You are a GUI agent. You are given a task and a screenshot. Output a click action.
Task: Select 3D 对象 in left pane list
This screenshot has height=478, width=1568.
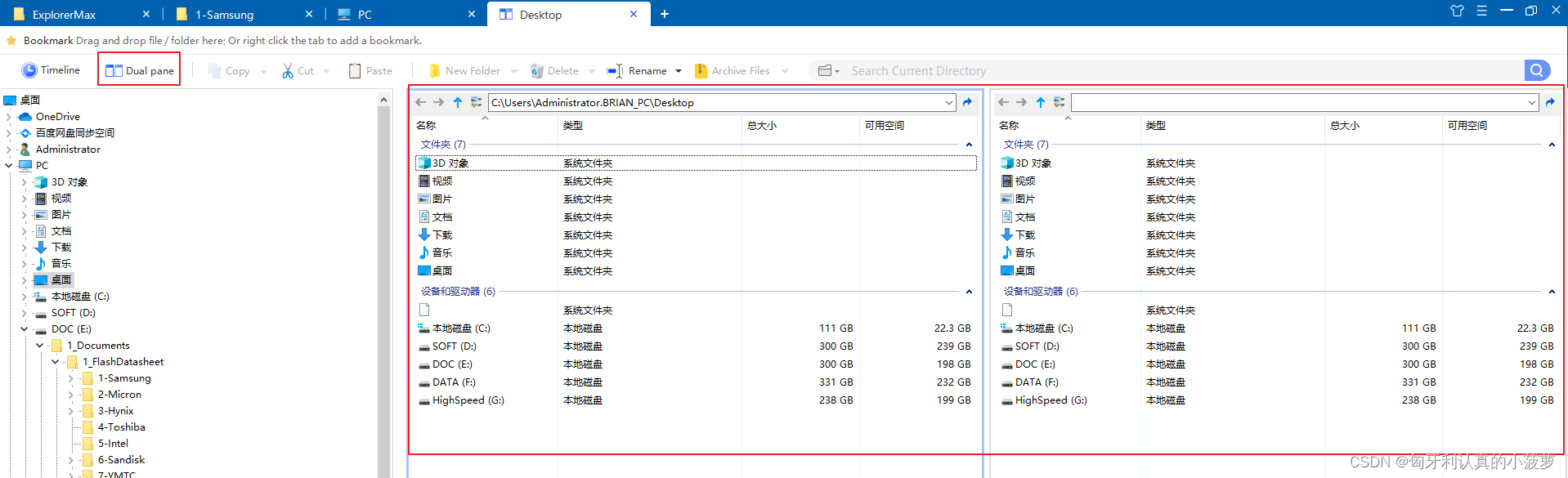coord(696,163)
